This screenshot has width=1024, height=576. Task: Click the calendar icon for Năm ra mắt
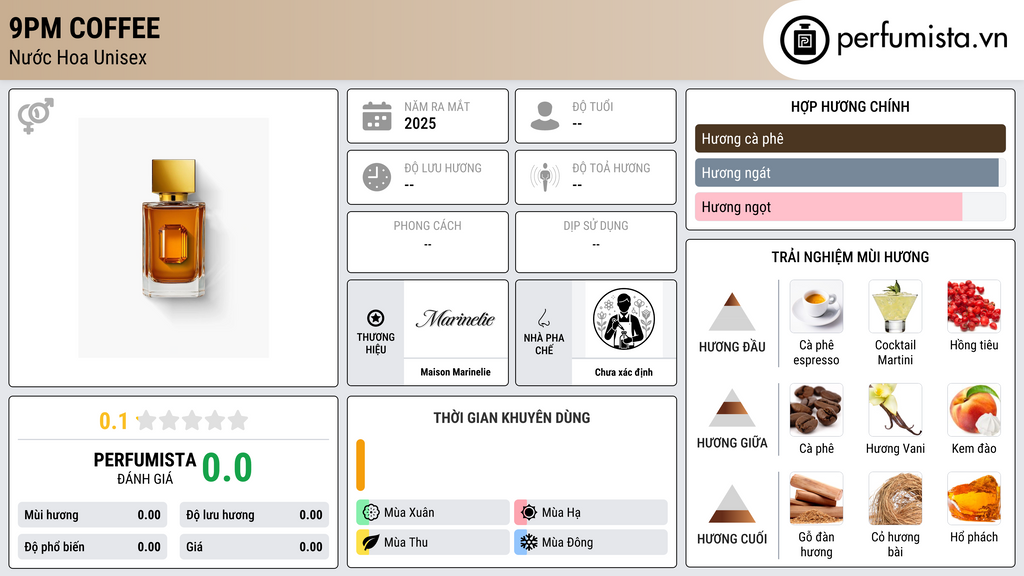(377, 116)
